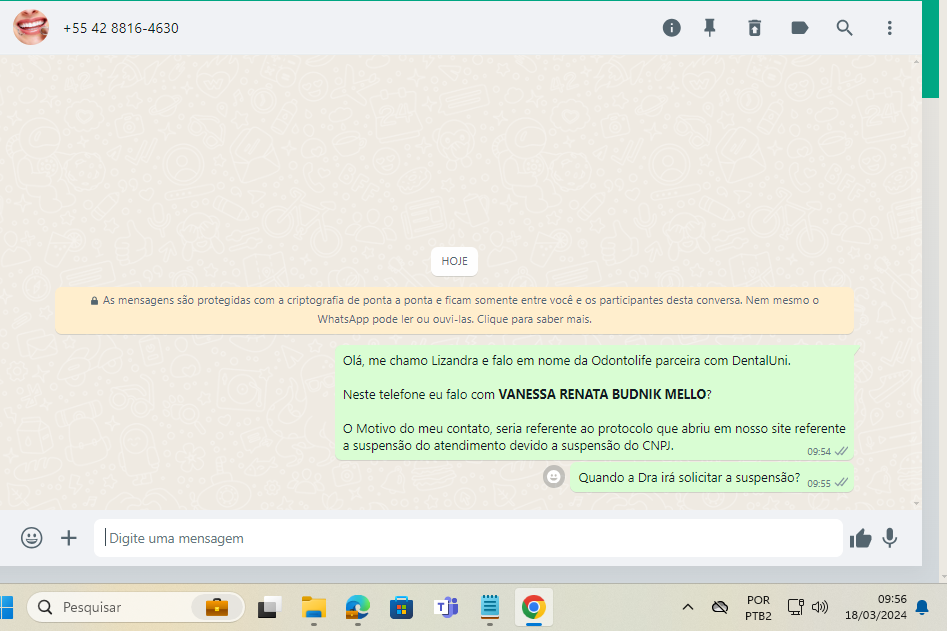Toggle the volume speaker icon in the tray
Viewport: 947px width, 631px height.
coord(820,607)
